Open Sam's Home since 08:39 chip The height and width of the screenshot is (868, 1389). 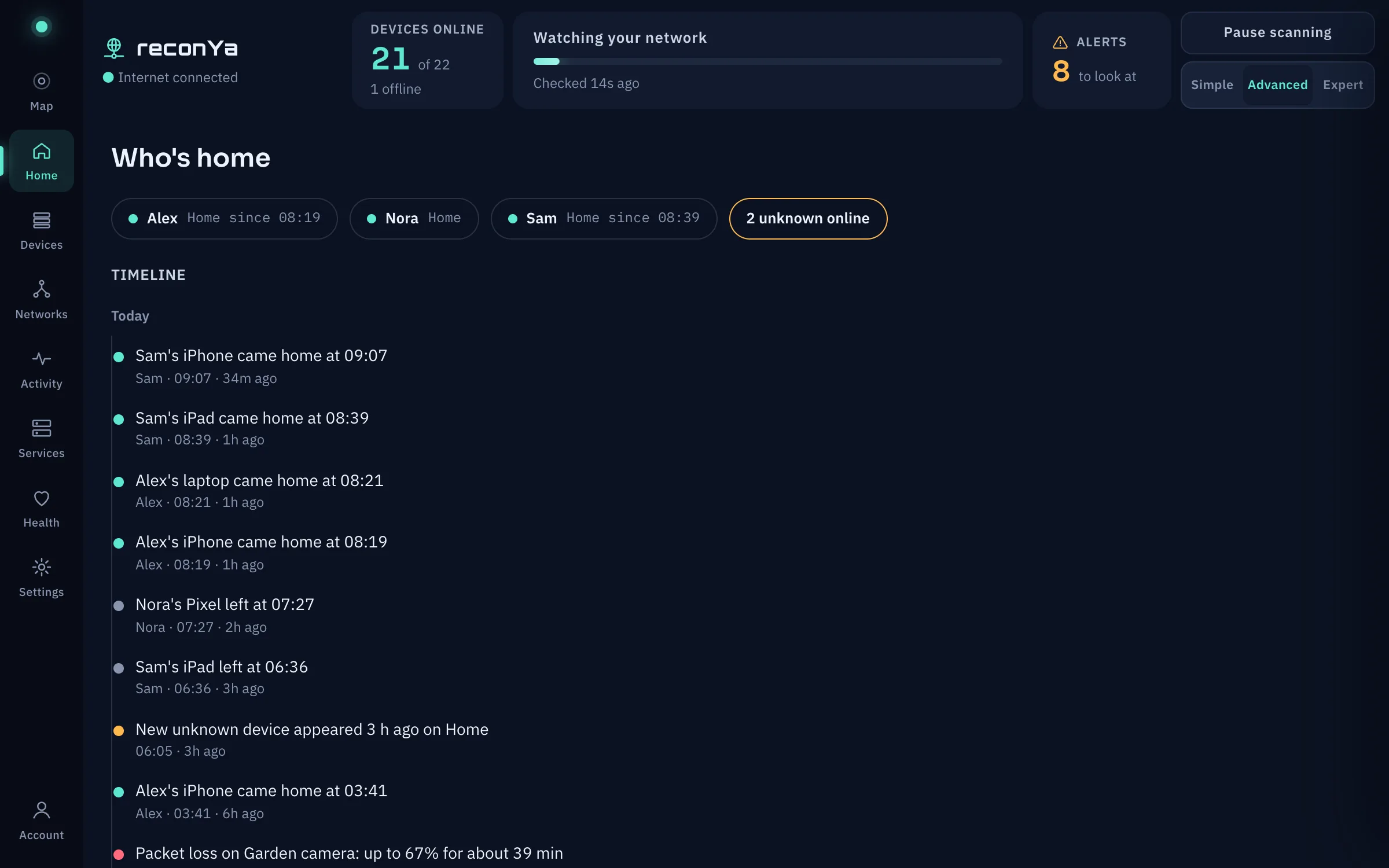[604, 219]
